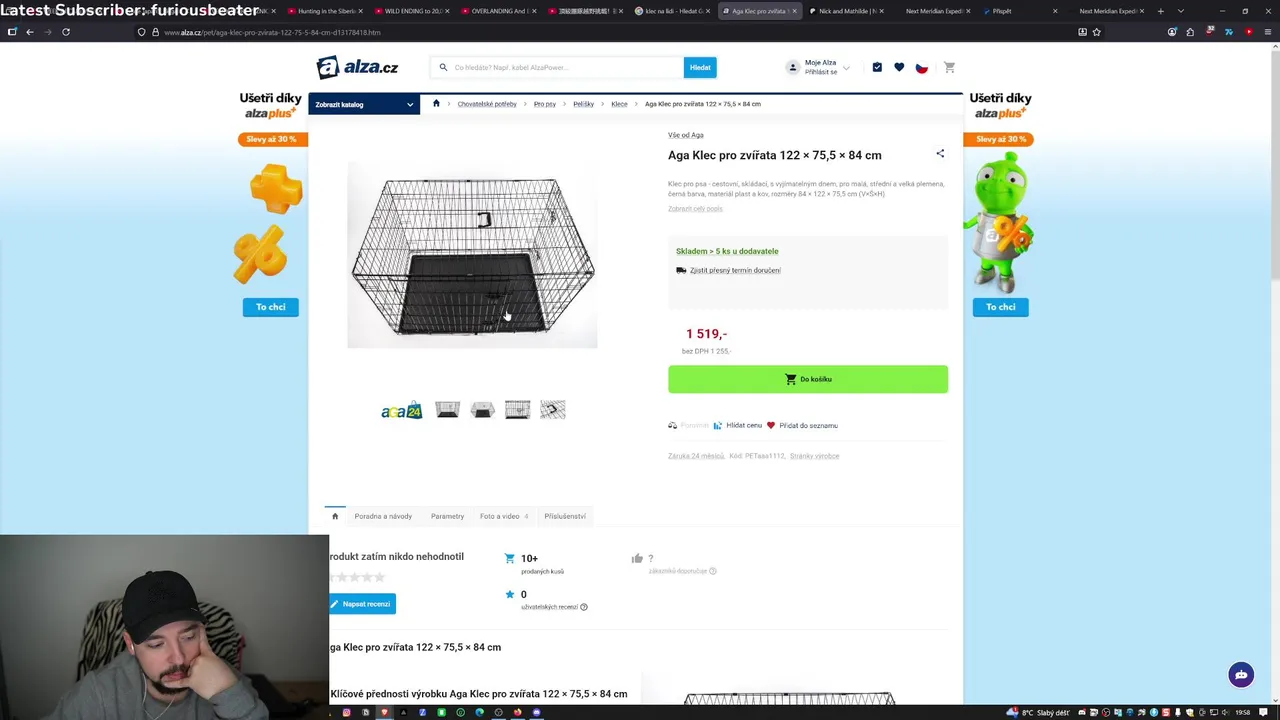Bookmark this page using the star icon

pos(1097,32)
